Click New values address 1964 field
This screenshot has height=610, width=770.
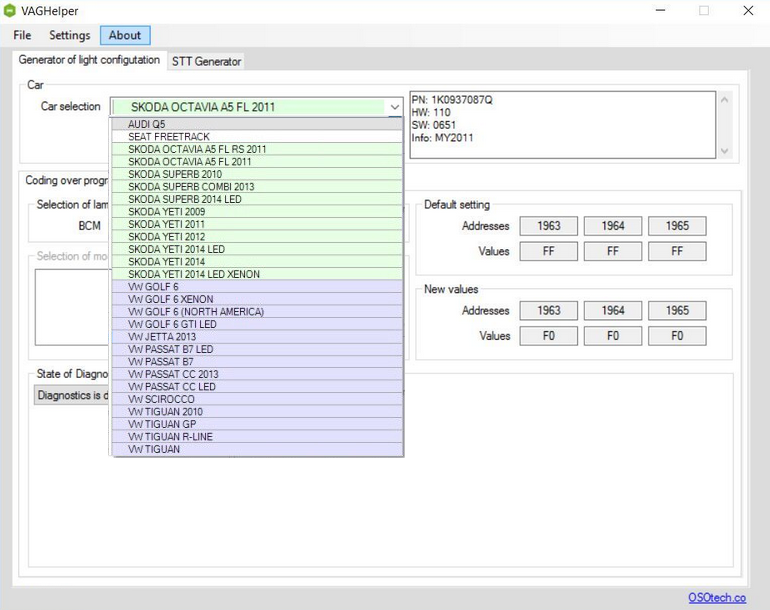[x=613, y=310]
